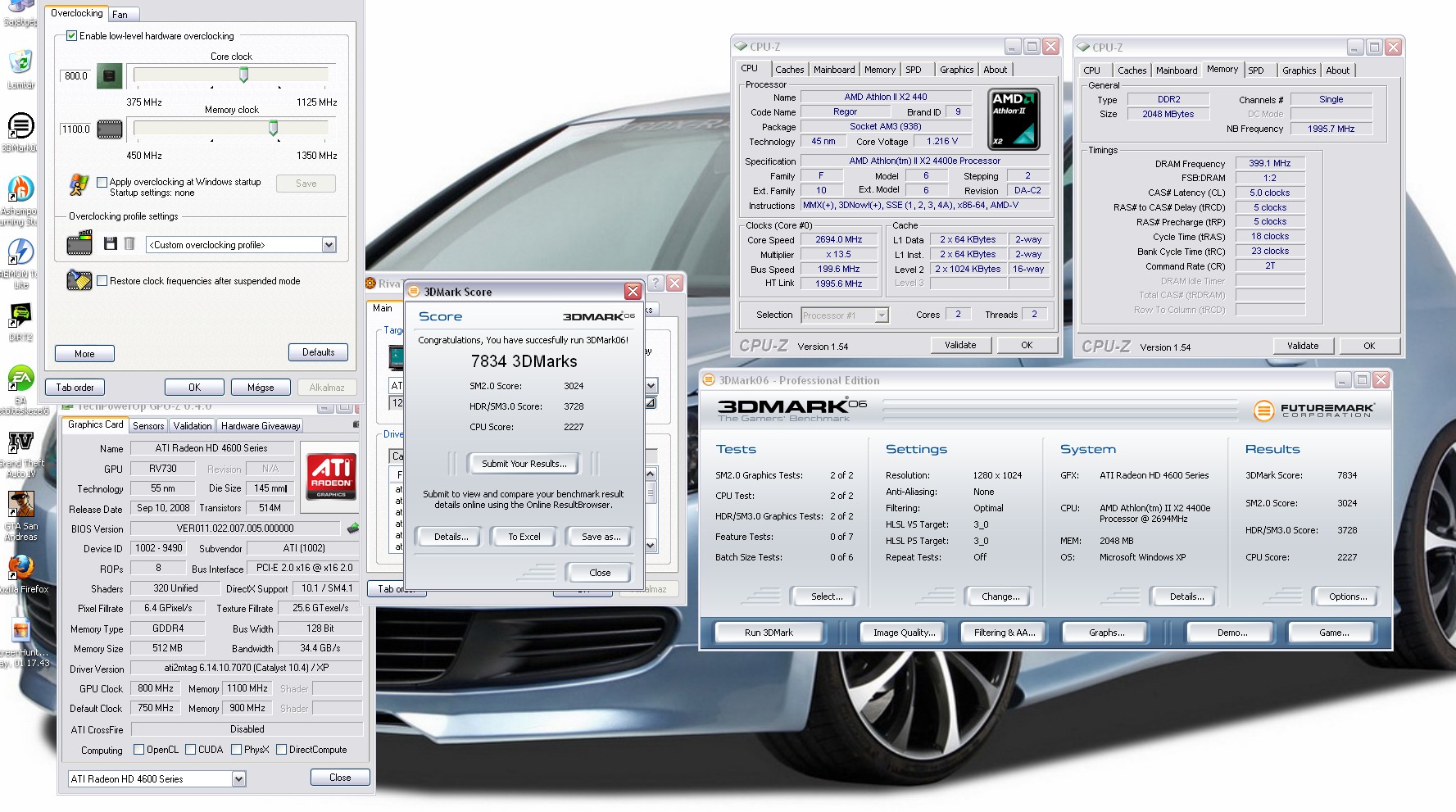Click the ATI Radeon Graphics logo in GPU-Z
This screenshot has width=1456, height=812.
331,477
